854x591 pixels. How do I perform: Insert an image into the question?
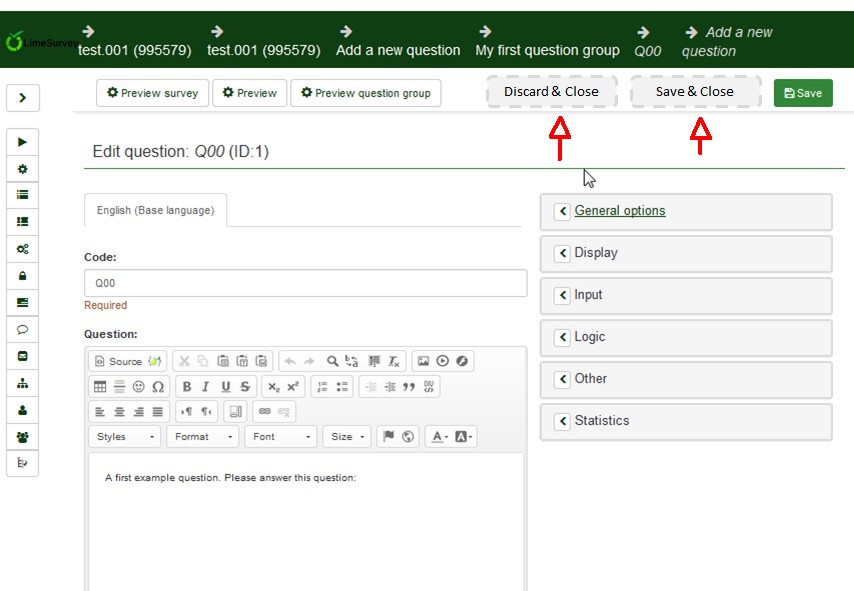point(423,361)
